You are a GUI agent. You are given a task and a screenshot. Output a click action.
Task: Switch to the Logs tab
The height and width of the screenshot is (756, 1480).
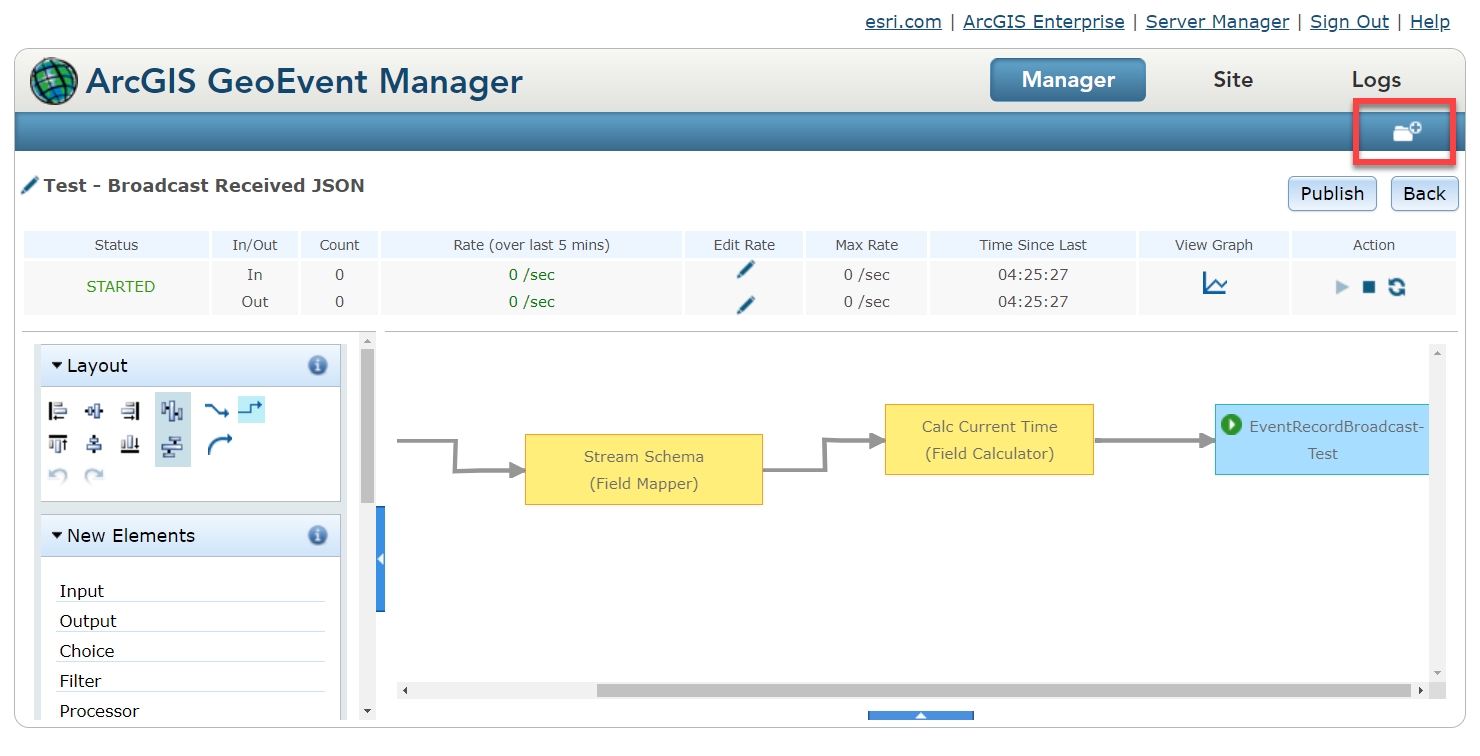pyautogui.click(x=1376, y=80)
